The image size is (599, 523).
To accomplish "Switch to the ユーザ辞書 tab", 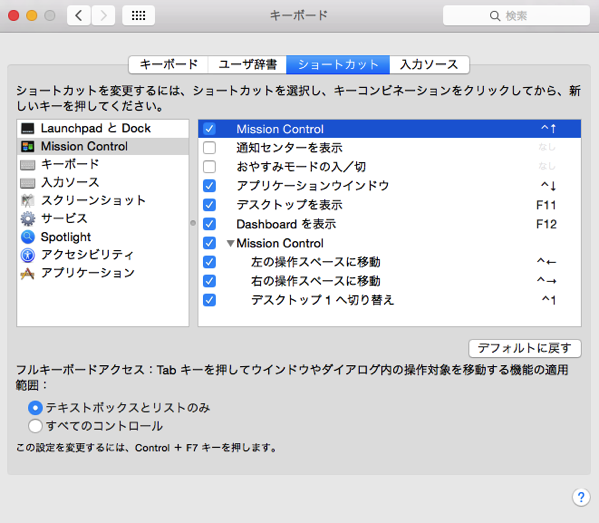I will click(x=248, y=64).
